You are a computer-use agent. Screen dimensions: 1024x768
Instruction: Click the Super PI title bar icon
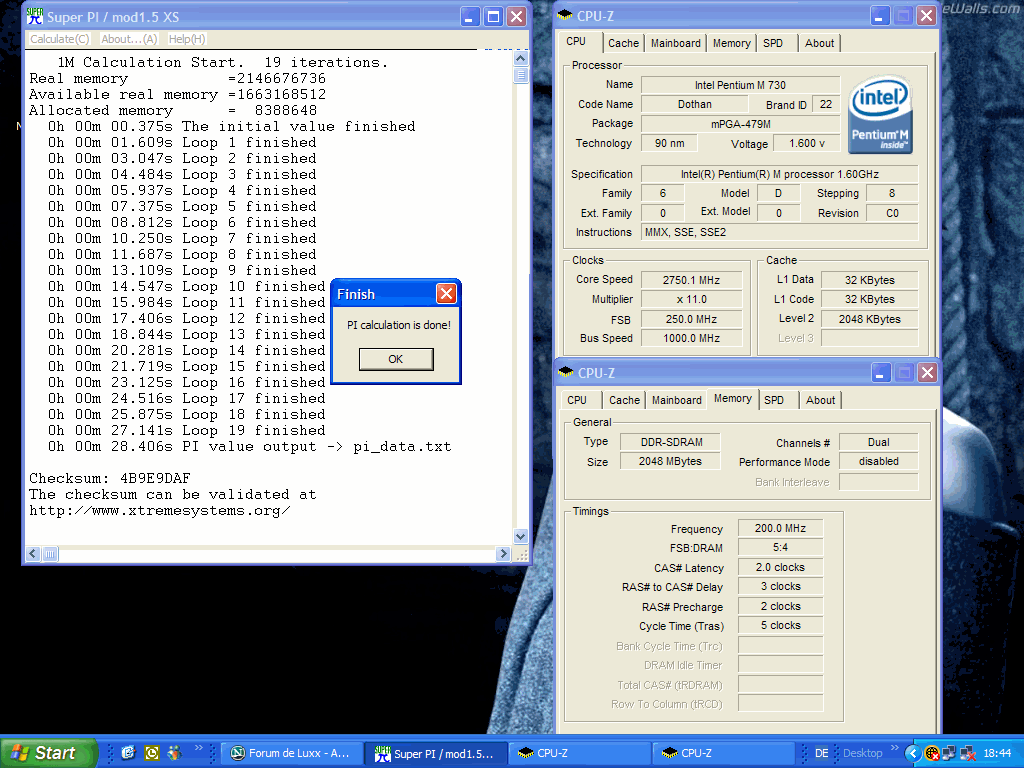[35, 16]
